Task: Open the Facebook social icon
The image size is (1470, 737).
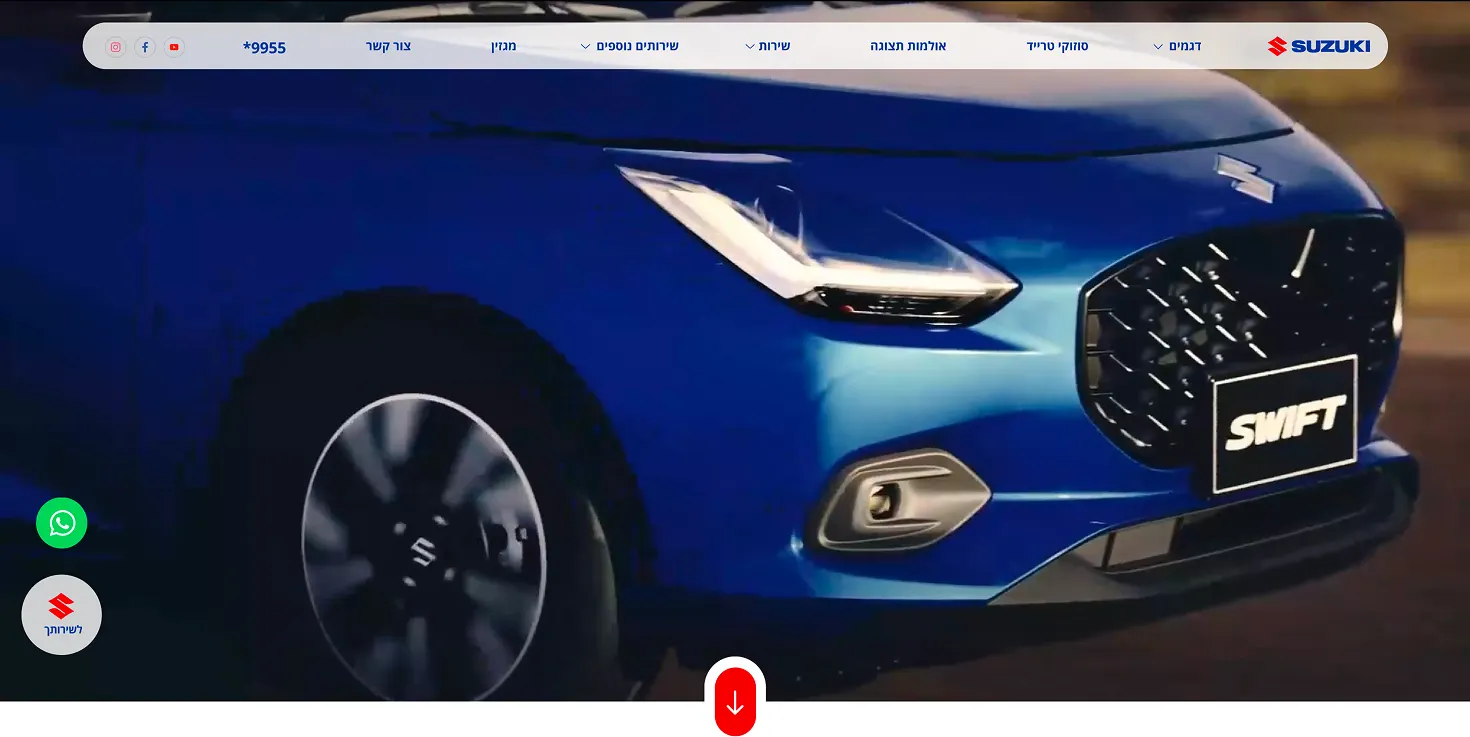Action: point(145,47)
